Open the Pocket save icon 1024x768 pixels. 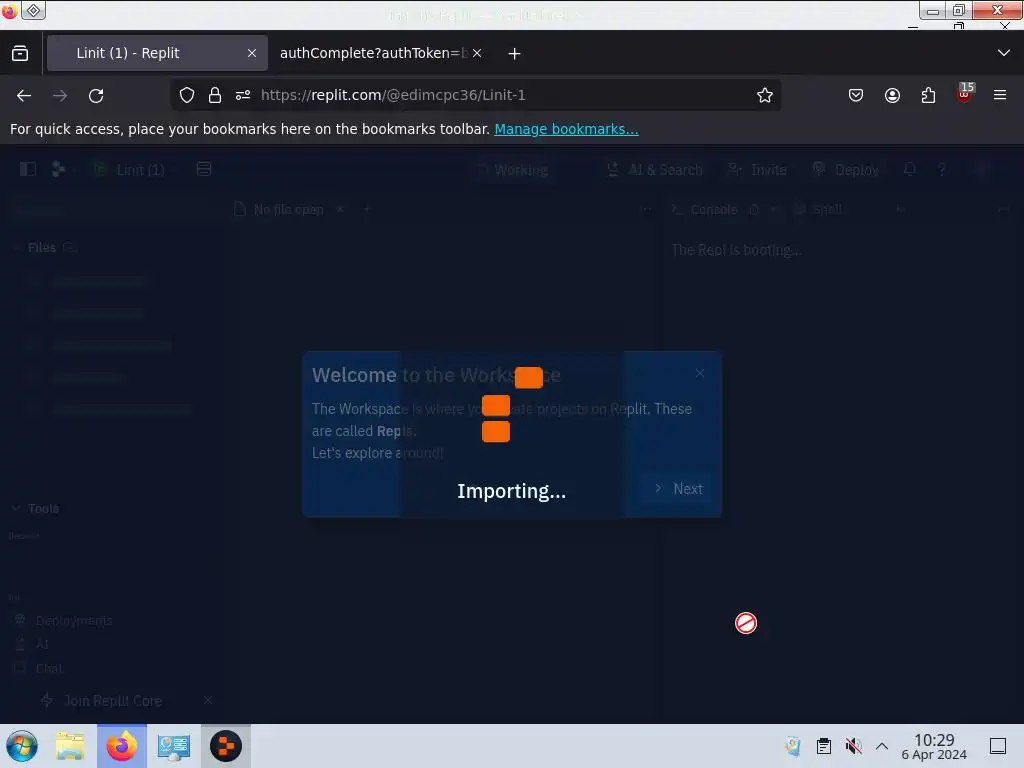point(856,95)
